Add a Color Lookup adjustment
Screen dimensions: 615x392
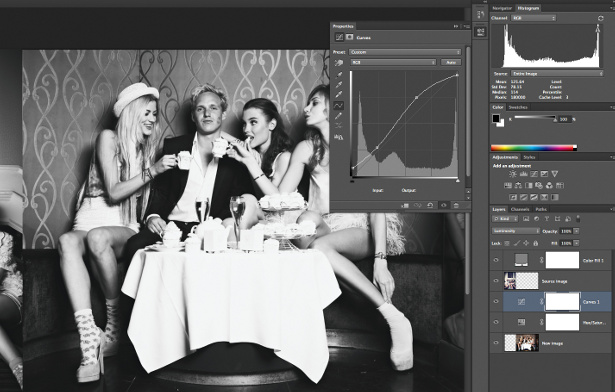560,185
